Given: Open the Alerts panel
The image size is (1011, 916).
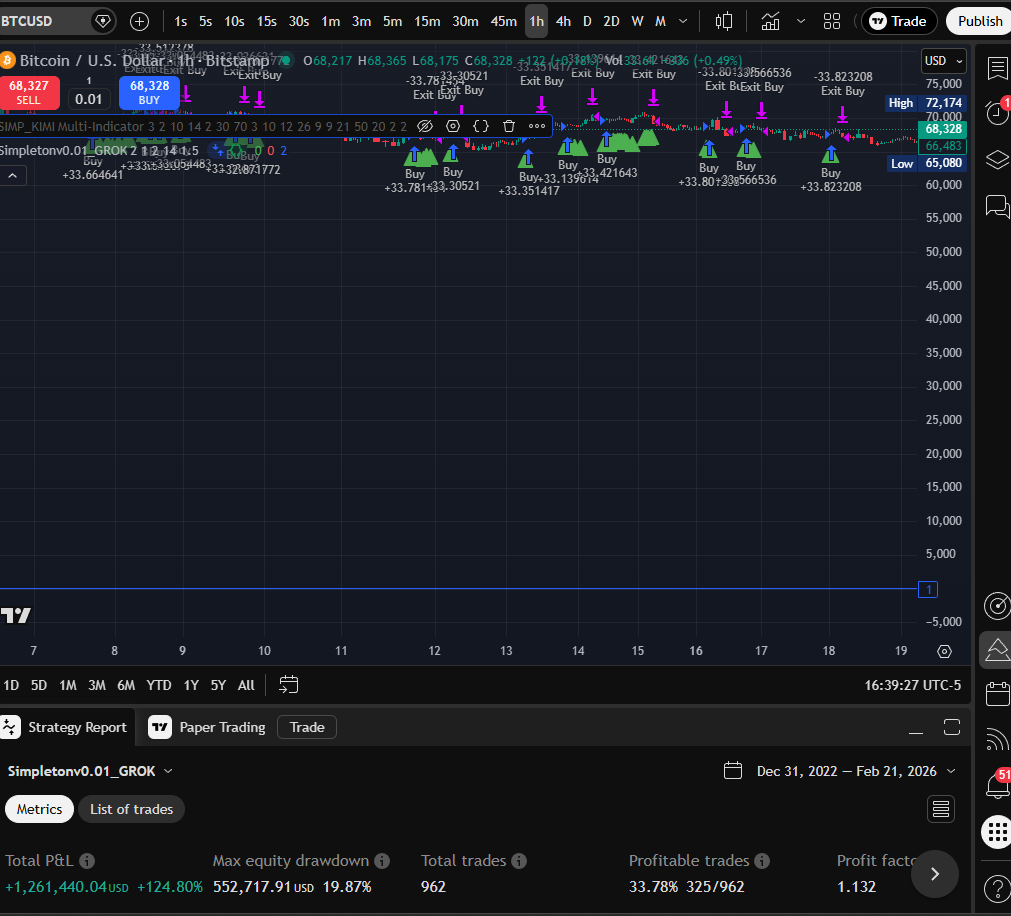Looking at the screenshot, I should pyautogui.click(x=996, y=113).
